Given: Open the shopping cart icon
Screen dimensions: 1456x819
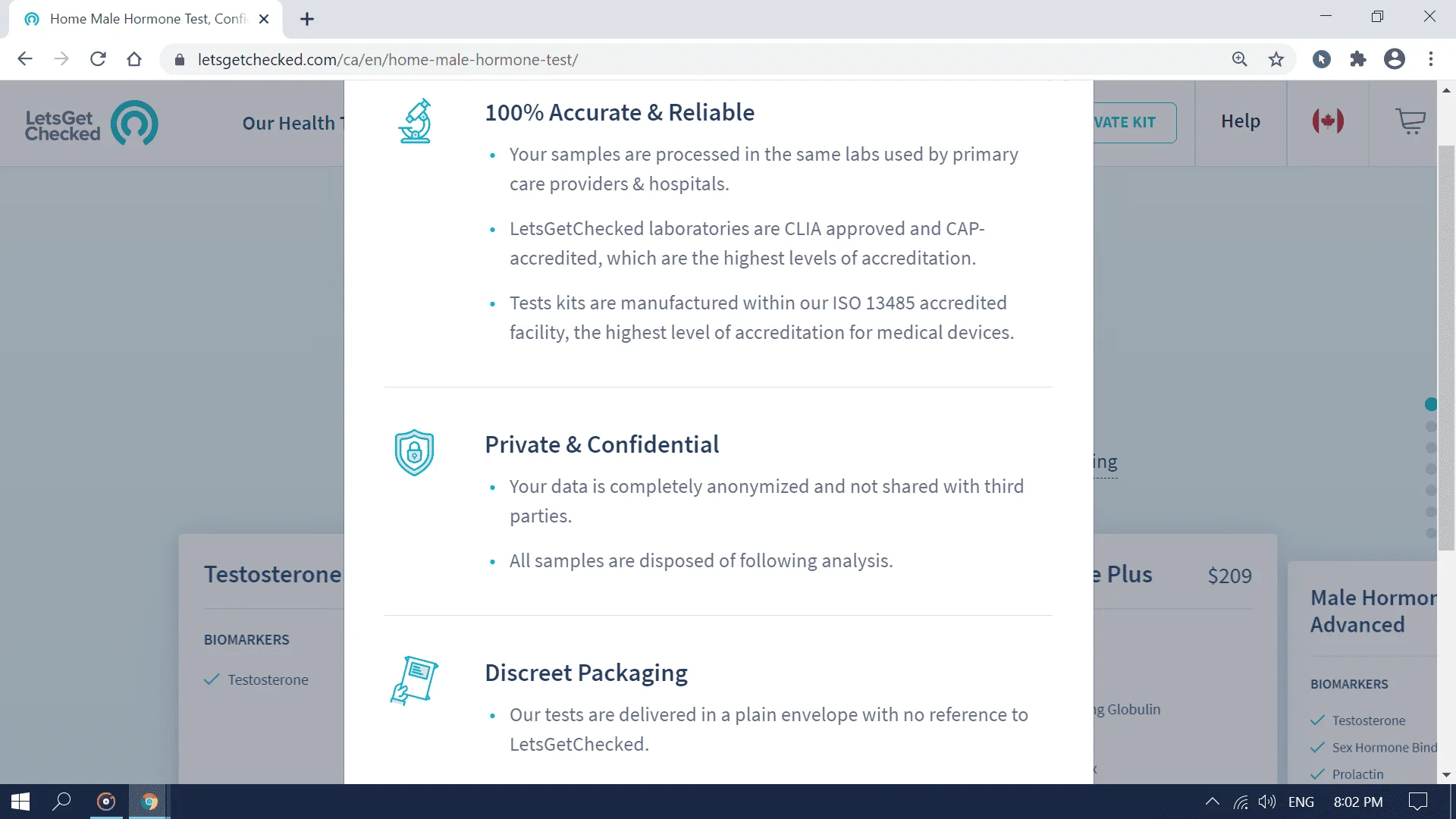Looking at the screenshot, I should click(1410, 121).
